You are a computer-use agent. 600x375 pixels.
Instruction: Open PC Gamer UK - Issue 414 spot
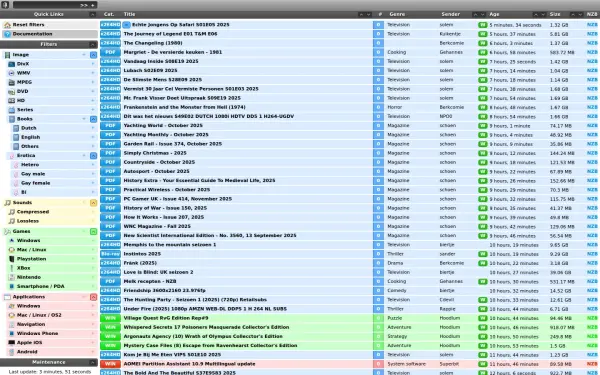[178, 199]
